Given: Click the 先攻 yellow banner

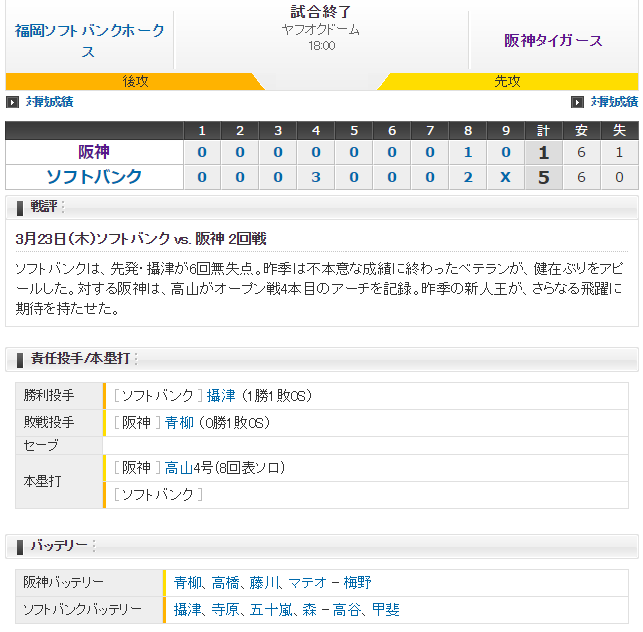Looking at the screenshot, I should (x=507, y=81).
